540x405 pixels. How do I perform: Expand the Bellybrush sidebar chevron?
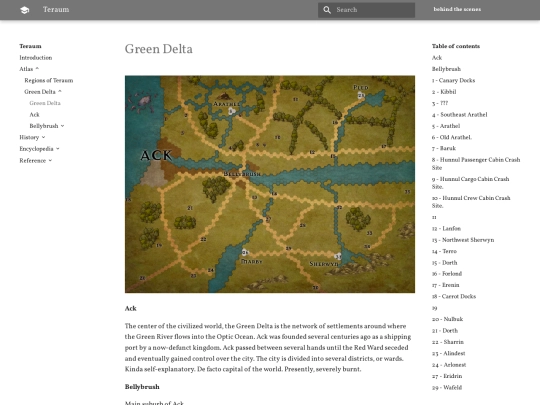click(x=63, y=126)
